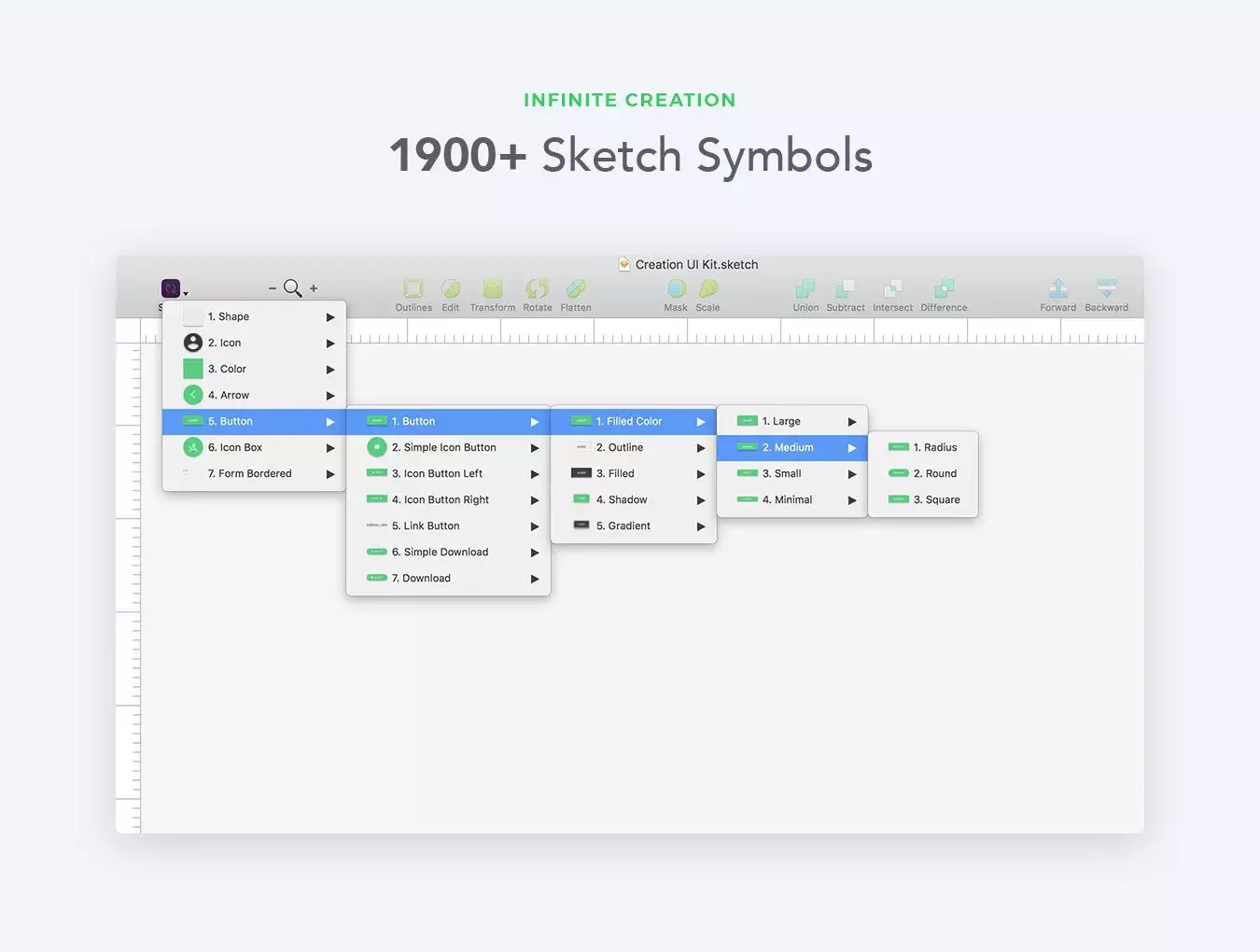Open the Symbol insert dropdown icon
The image size is (1260, 952).
tap(171, 288)
